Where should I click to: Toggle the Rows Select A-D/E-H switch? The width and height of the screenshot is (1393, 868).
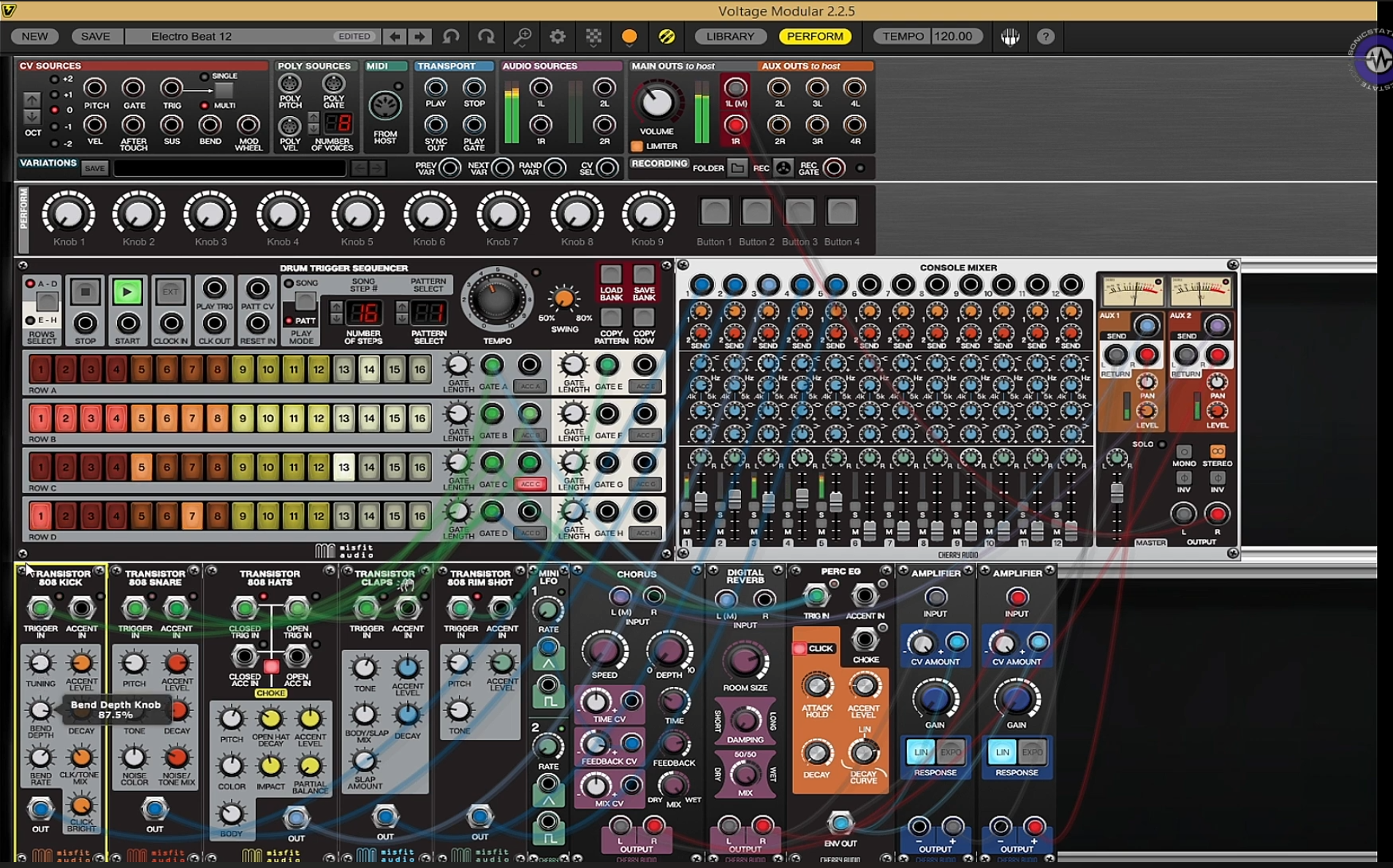pyautogui.click(x=47, y=301)
